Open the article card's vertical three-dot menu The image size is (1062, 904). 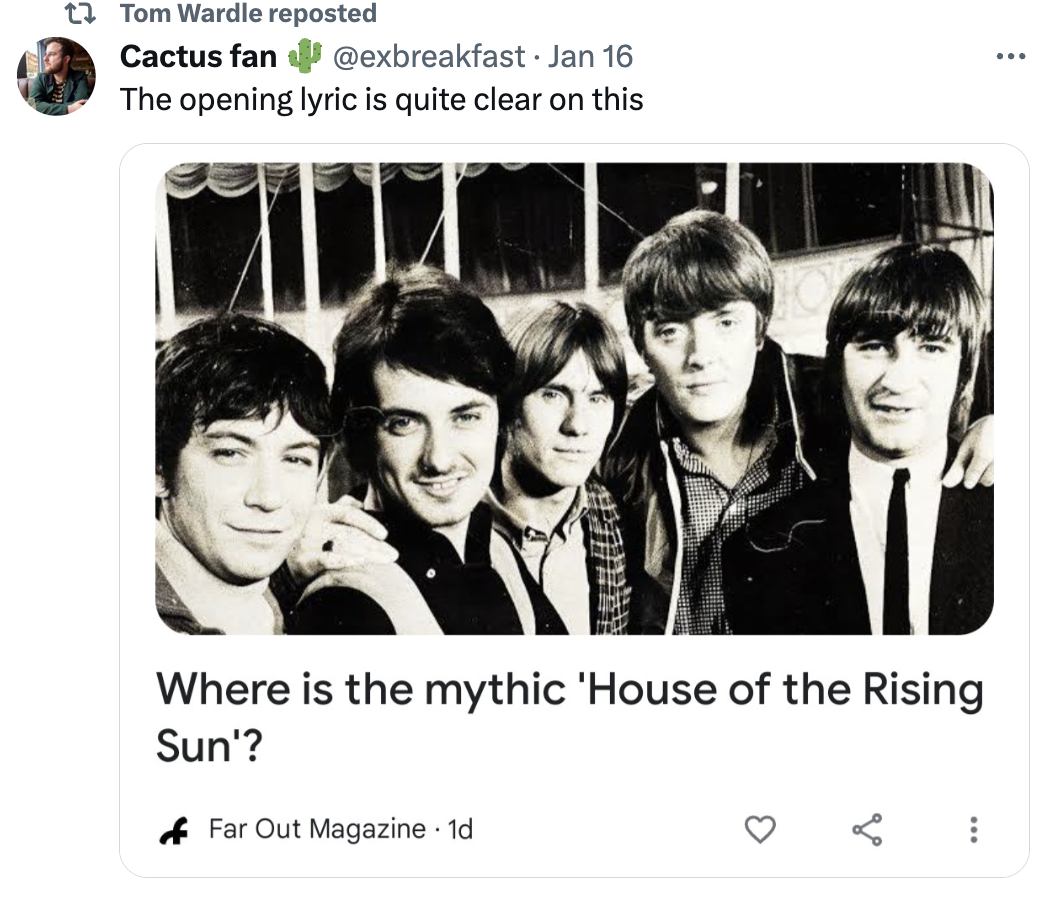pyautogui.click(x=975, y=829)
